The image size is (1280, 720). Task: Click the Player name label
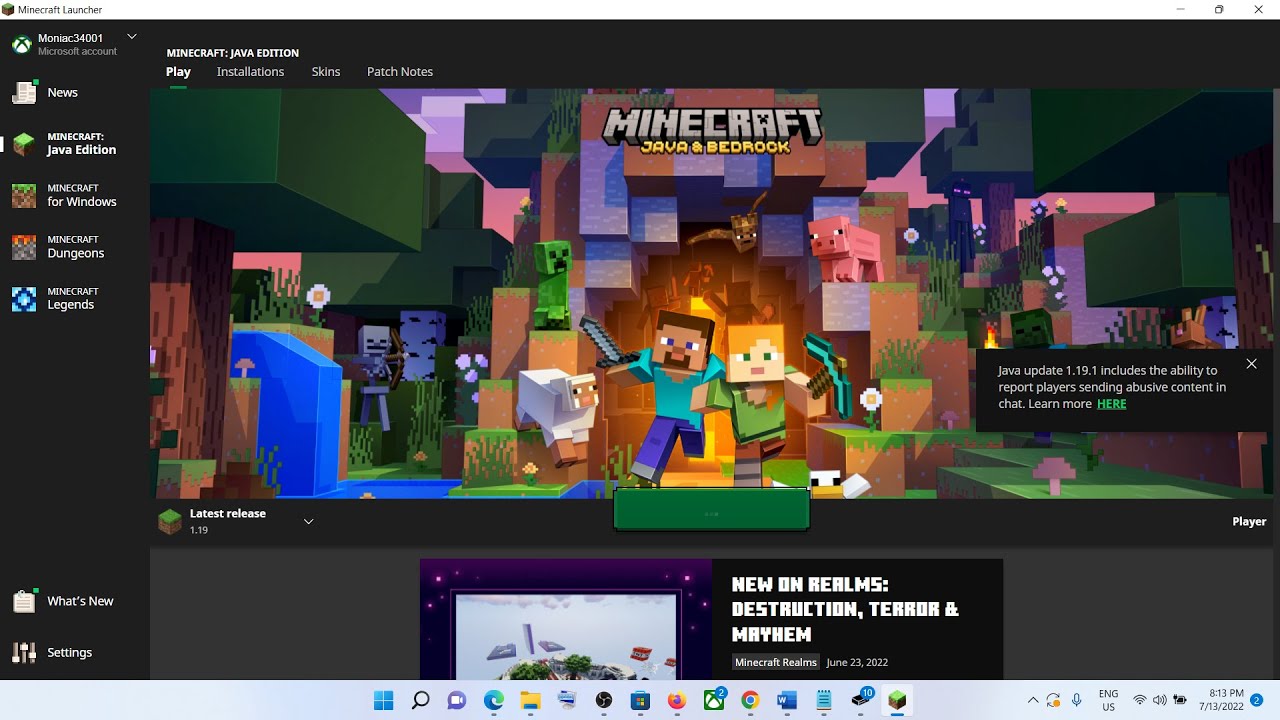(1249, 521)
